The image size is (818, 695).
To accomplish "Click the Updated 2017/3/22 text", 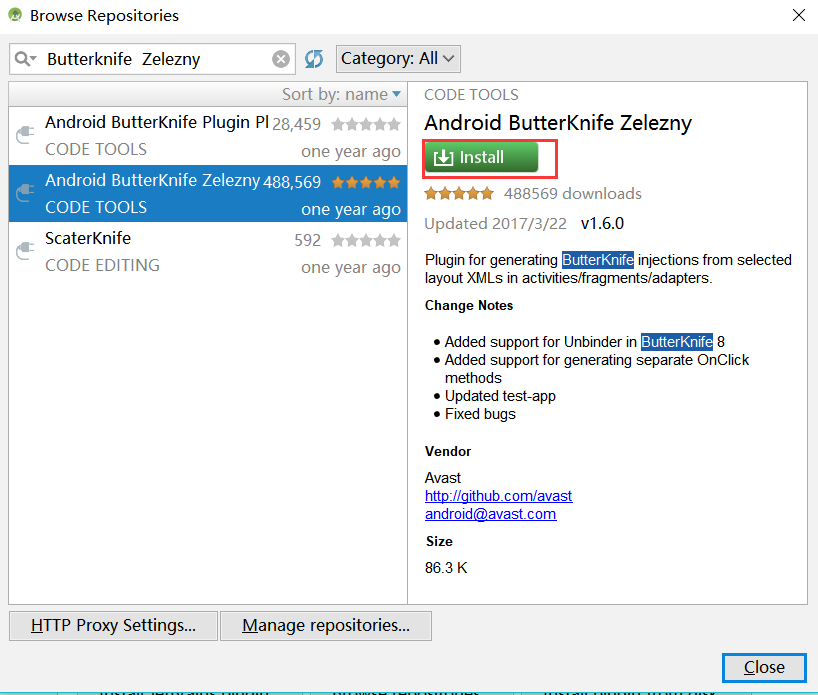I will [495, 224].
